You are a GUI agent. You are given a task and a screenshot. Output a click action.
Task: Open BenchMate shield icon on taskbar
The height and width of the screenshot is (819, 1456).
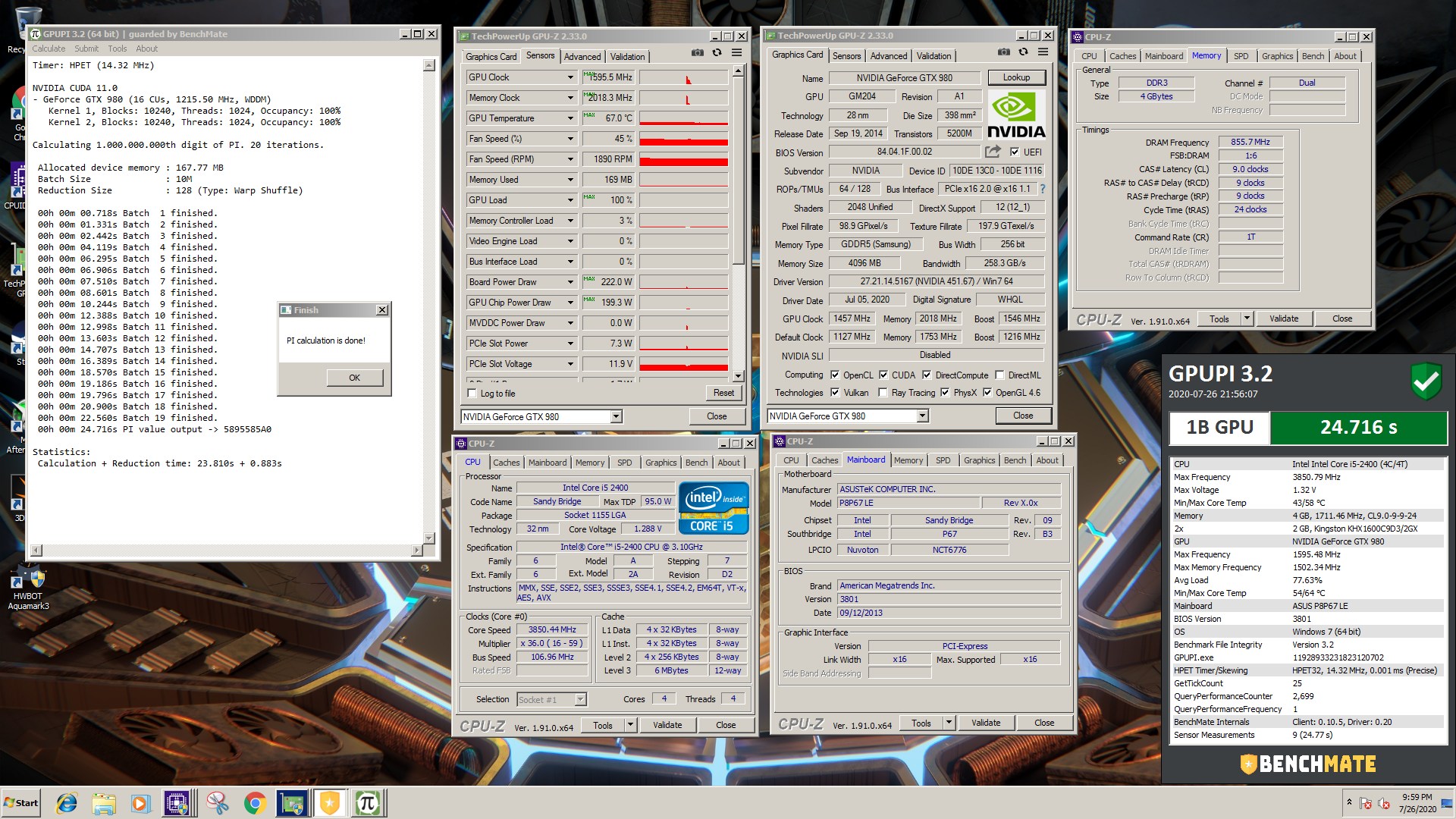coord(330,803)
